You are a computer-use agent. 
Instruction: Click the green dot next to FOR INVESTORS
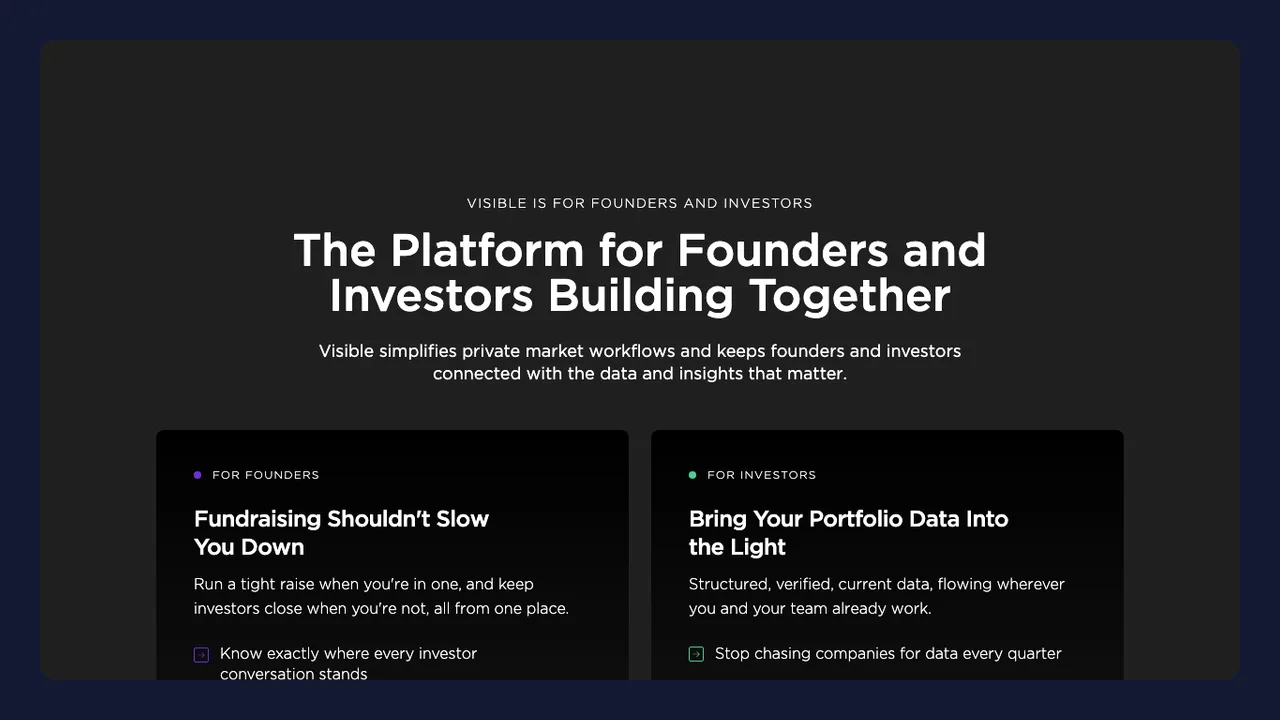click(x=692, y=475)
